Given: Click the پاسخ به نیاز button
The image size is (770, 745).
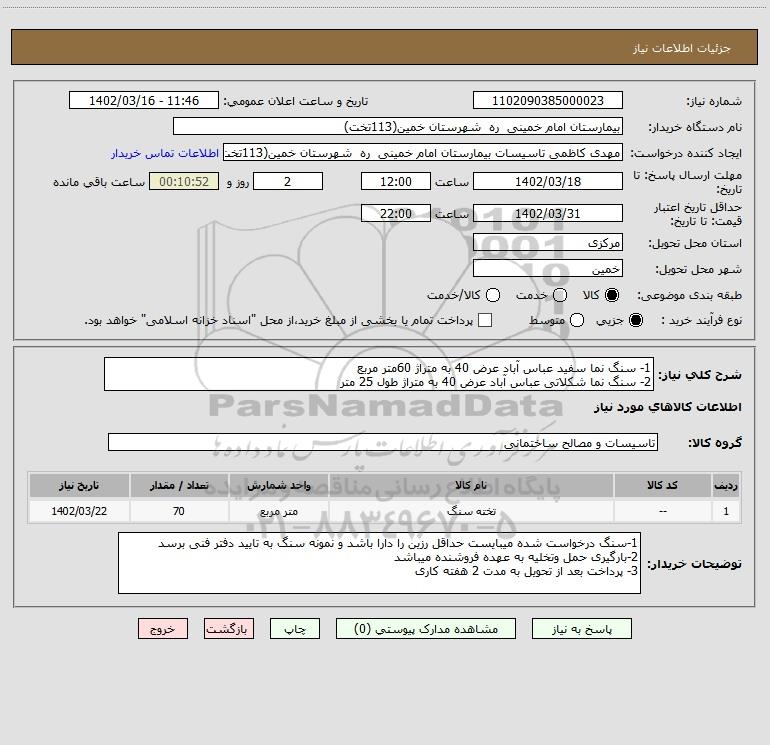Looking at the screenshot, I should [581, 629].
